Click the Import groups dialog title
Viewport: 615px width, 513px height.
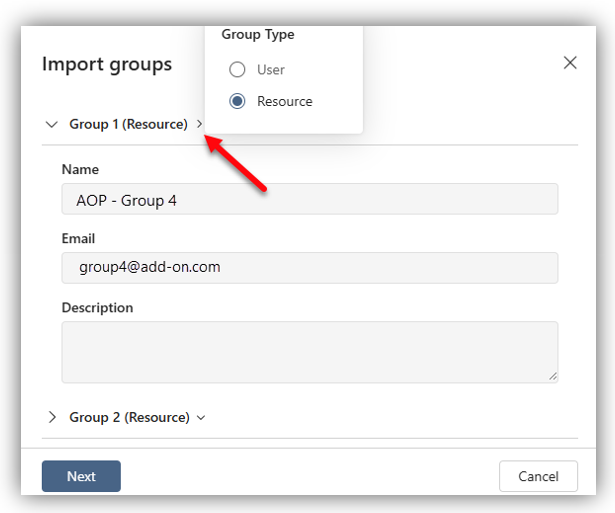[x=107, y=64]
